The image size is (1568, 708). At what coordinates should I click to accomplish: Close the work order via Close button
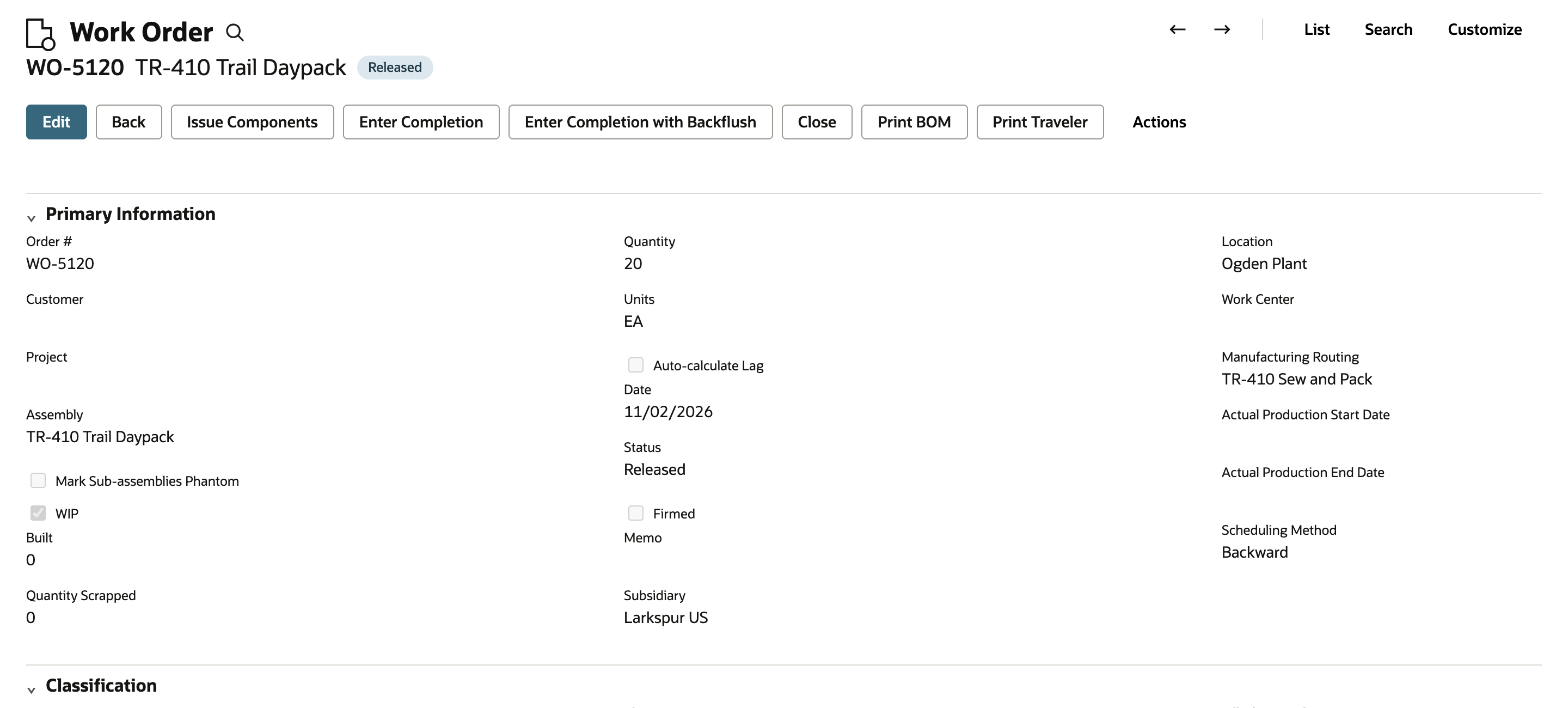[x=817, y=122]
